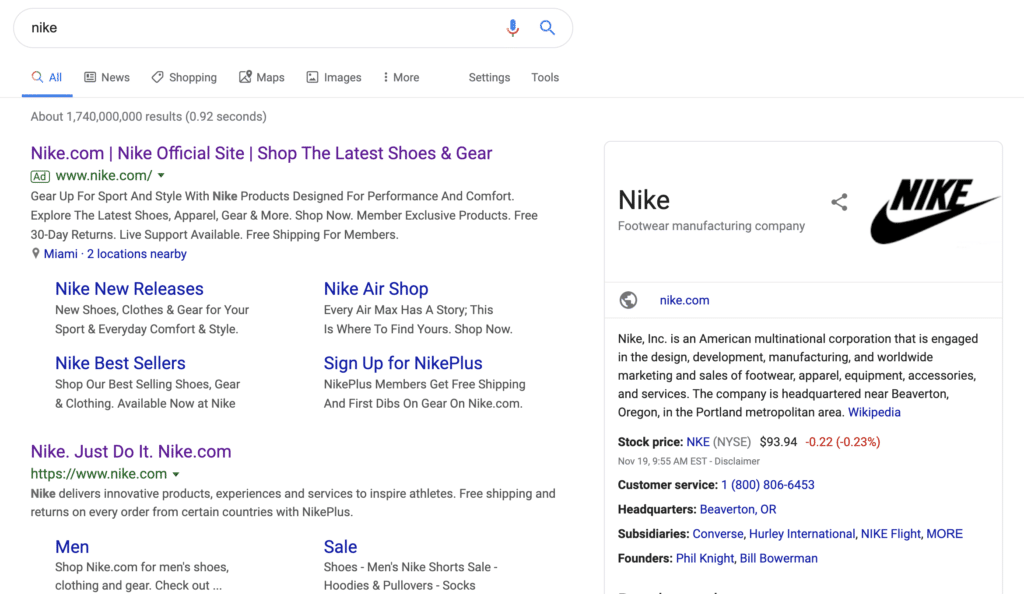Click the results count text 'About 1,740,000,000 results'

click(x=106, y=117)
